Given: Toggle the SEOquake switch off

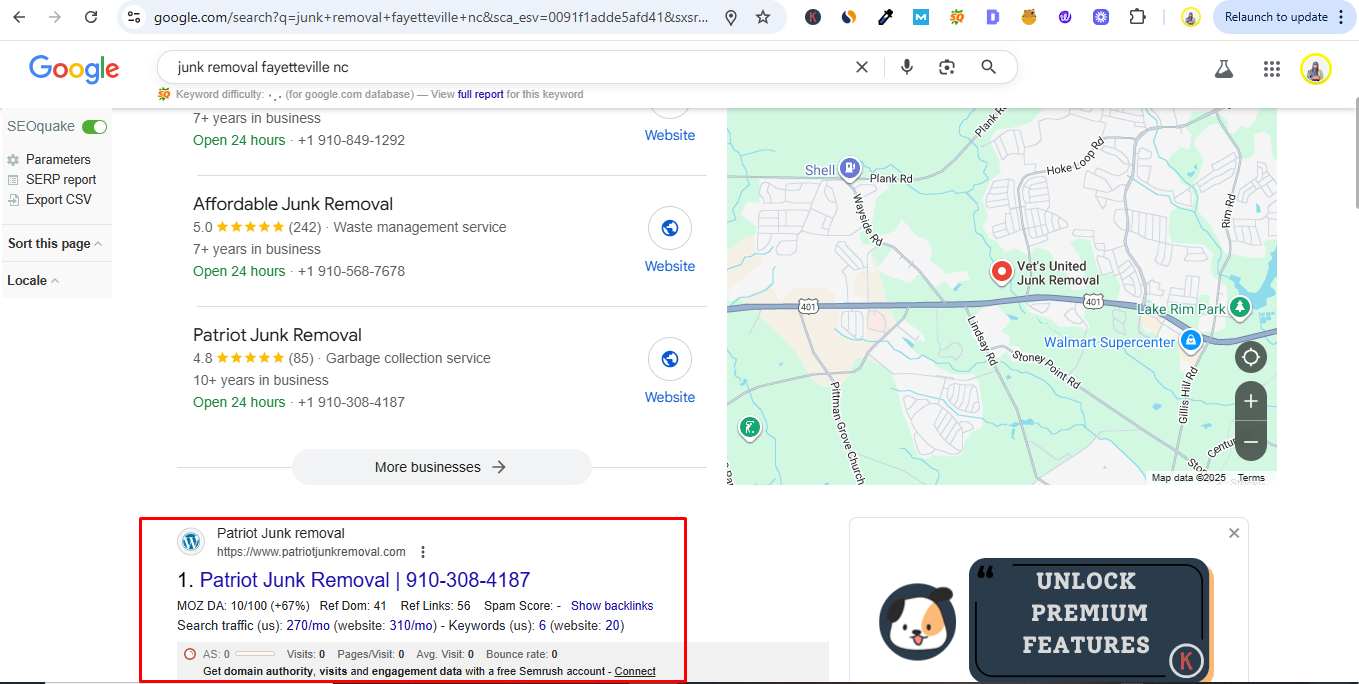Looking at the screenshot, I should click(95, 127).
